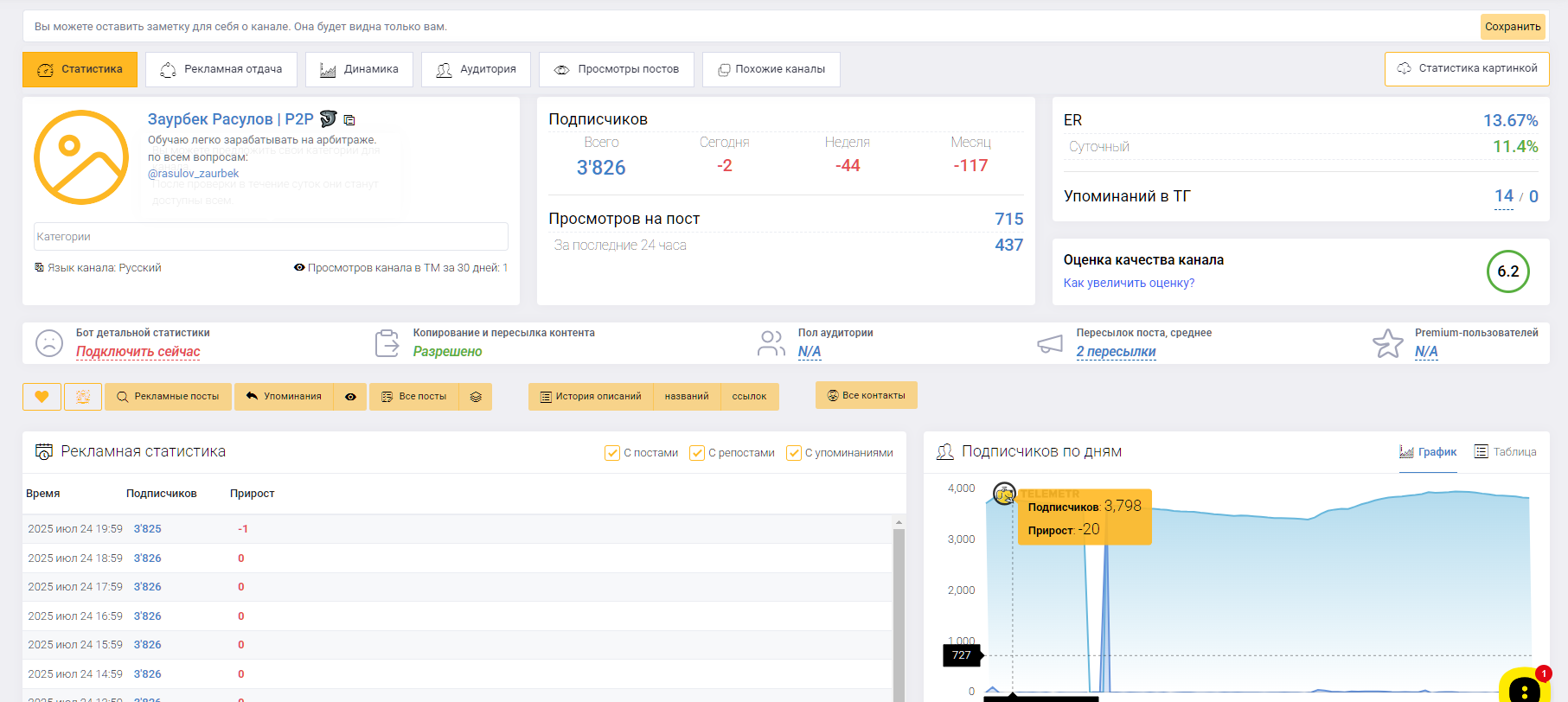Image resolution: width=1568 pixels, height=702 pixels.
Task: Open История описаний
Action: tap(591, 397)
